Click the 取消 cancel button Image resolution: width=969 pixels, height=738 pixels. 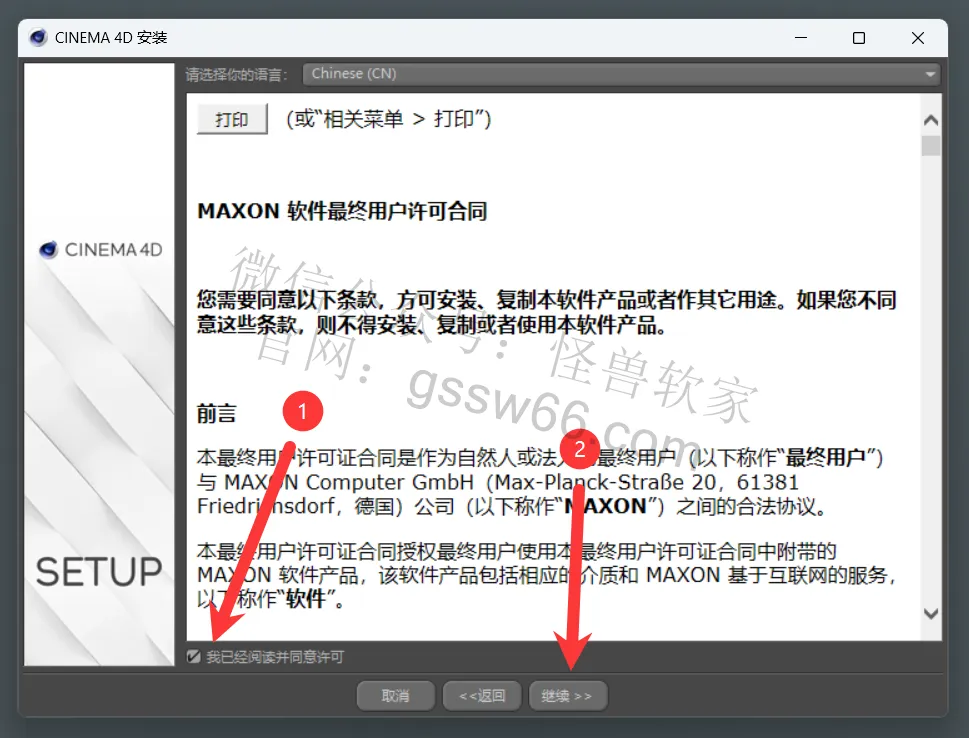click(396, 696)
